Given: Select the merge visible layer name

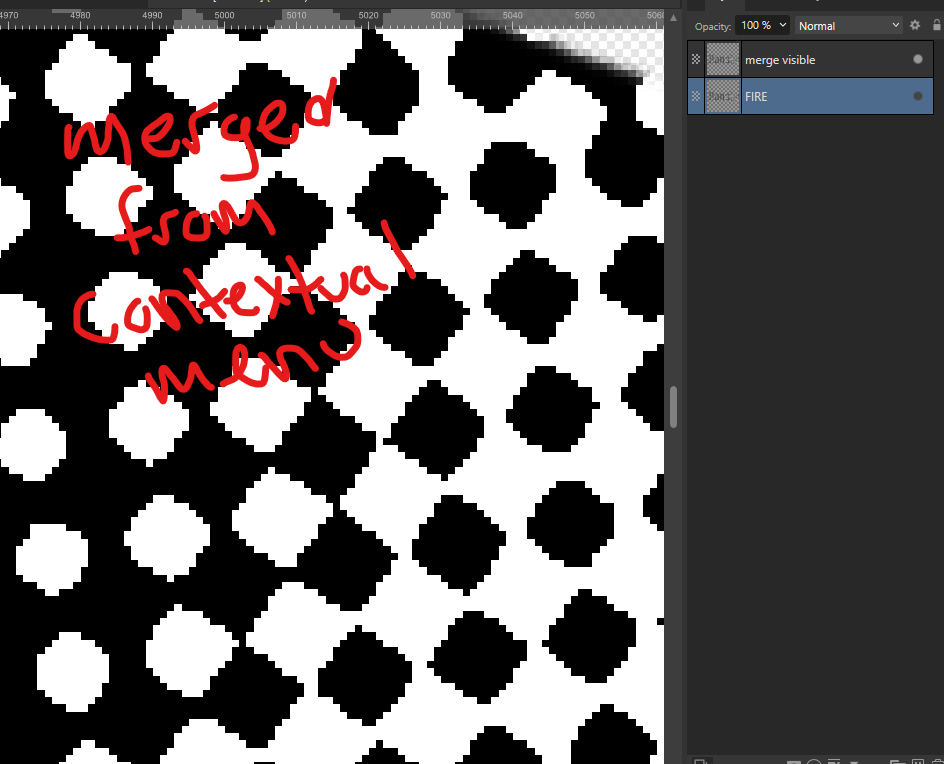Looking at the screenshot, I should (x=780, y=60).
